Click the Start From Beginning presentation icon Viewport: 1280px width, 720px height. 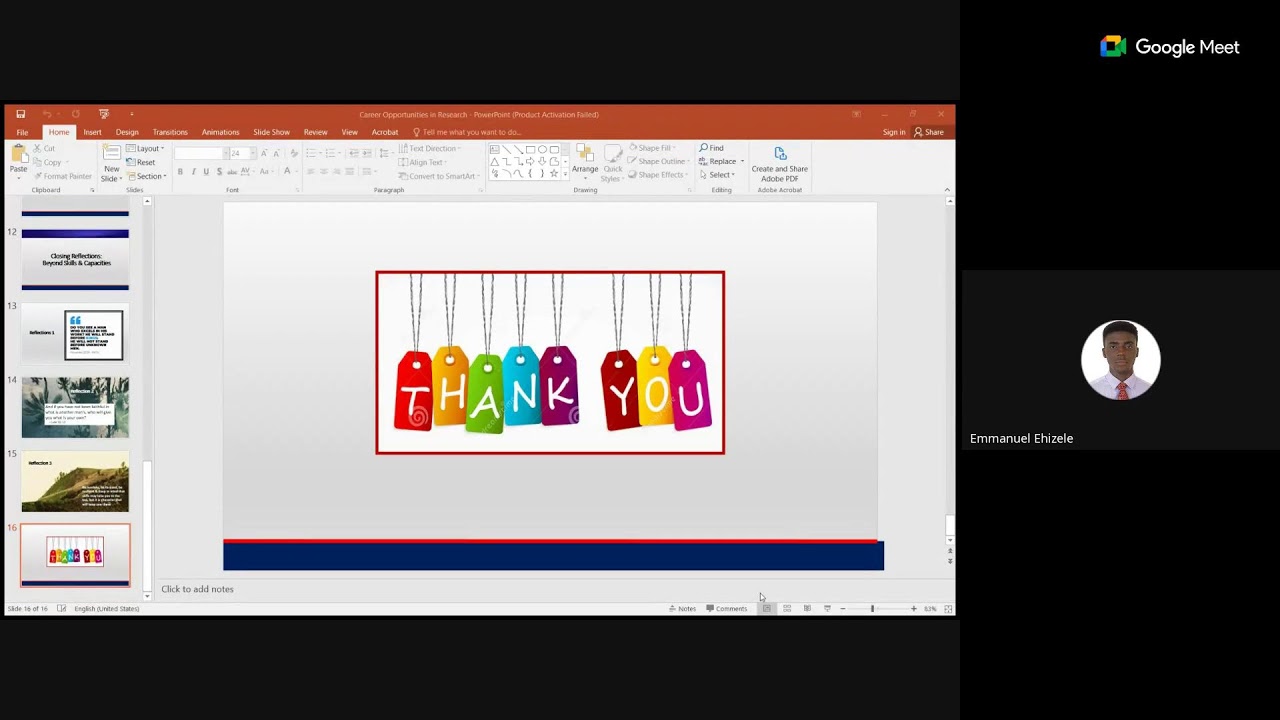[x=103, y=114]
